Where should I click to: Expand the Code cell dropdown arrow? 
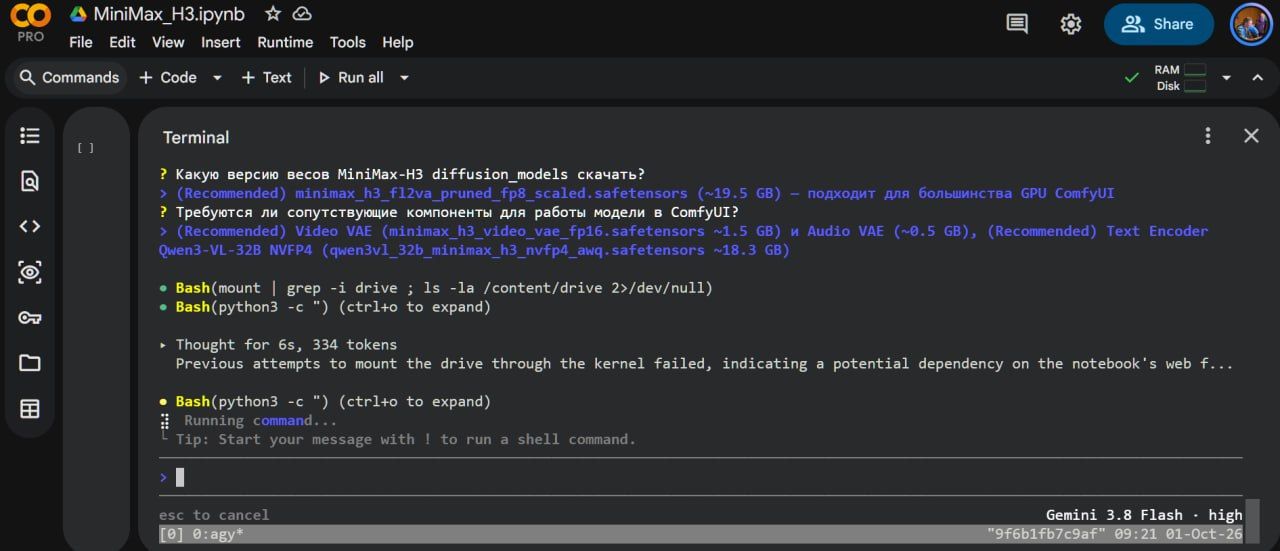[217, 77]
